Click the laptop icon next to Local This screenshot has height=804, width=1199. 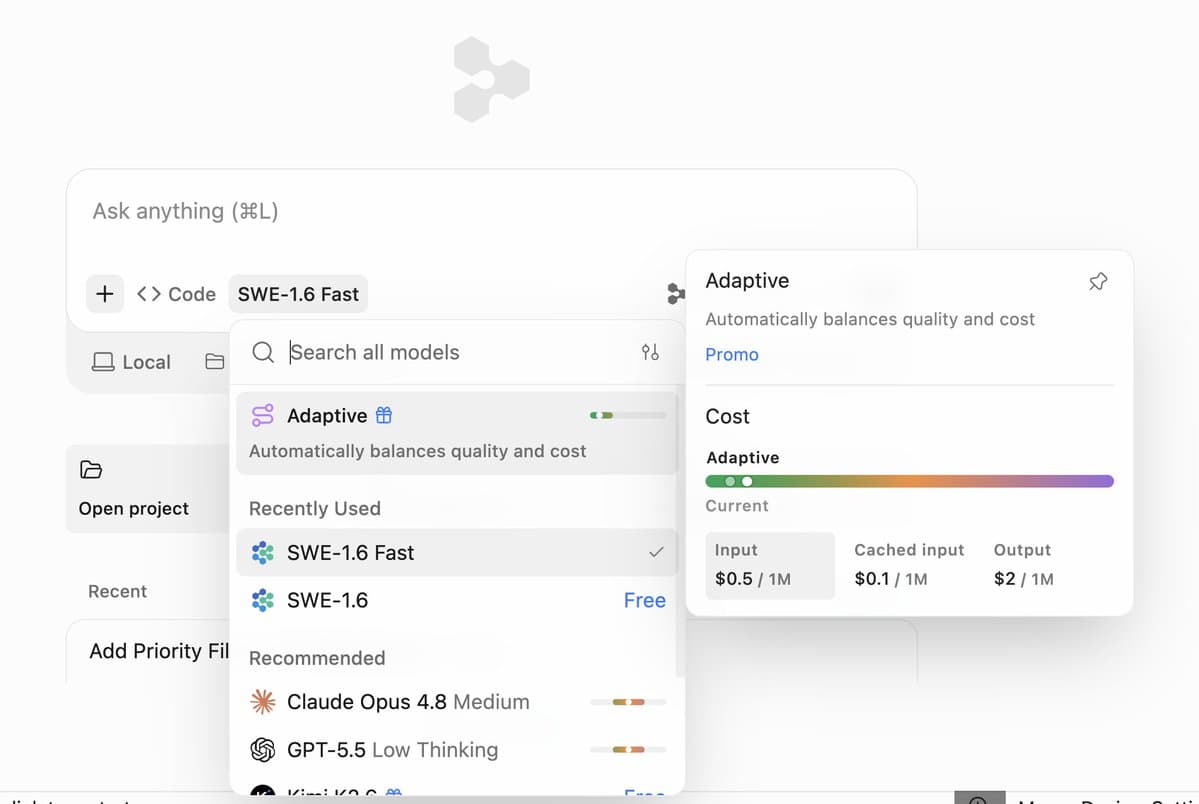click(102, 362)
